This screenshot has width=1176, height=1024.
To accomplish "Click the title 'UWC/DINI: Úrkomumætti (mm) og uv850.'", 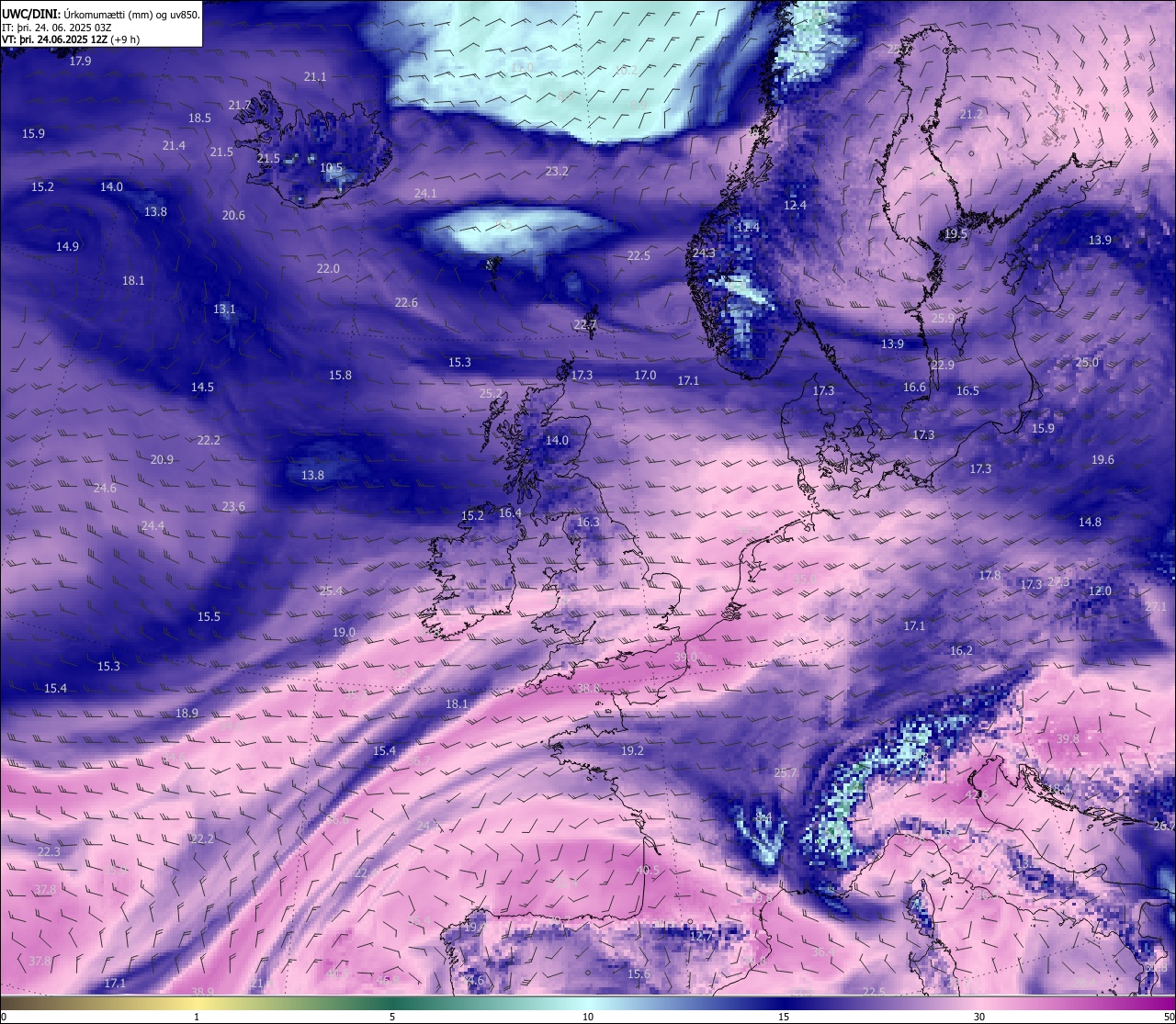I will click(x=100, y=15).
